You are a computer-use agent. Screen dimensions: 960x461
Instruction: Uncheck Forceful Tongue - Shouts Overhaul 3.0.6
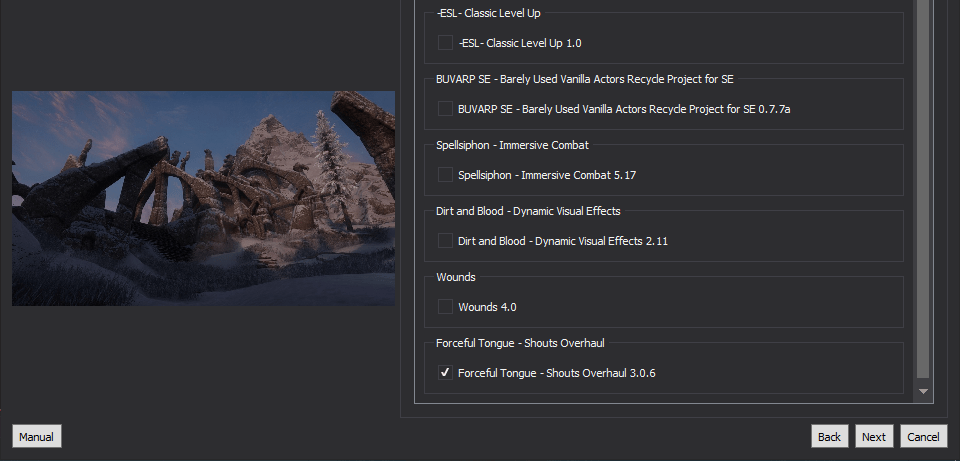tap(445, 373)
